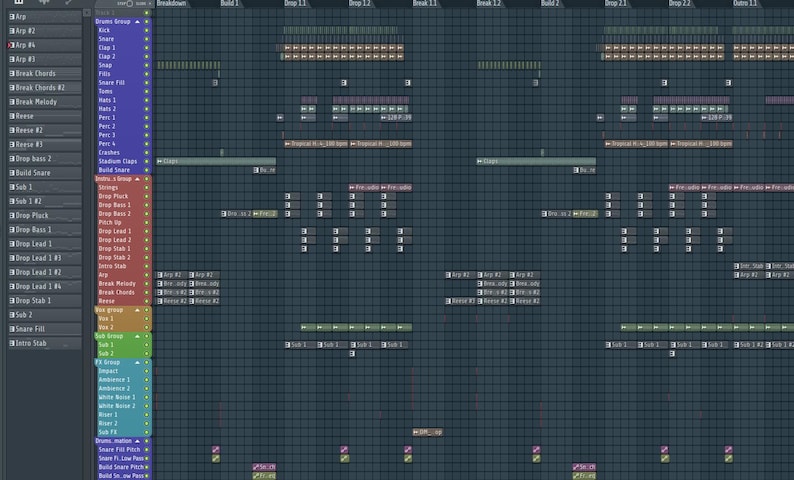
Task: Mute the Drop Lead 1 track
Action: tap(147, 231)
